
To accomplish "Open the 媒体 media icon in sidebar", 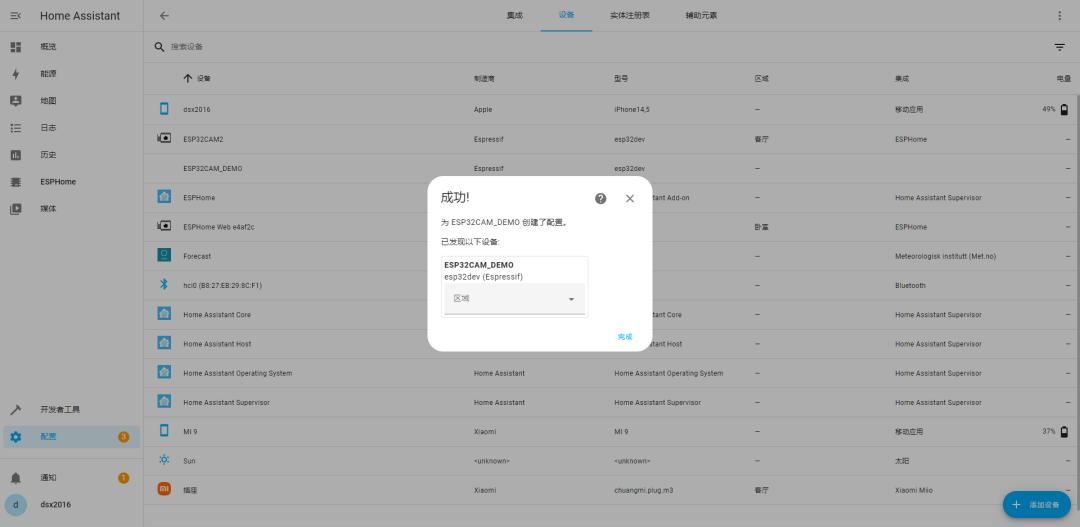I will 15,209.
